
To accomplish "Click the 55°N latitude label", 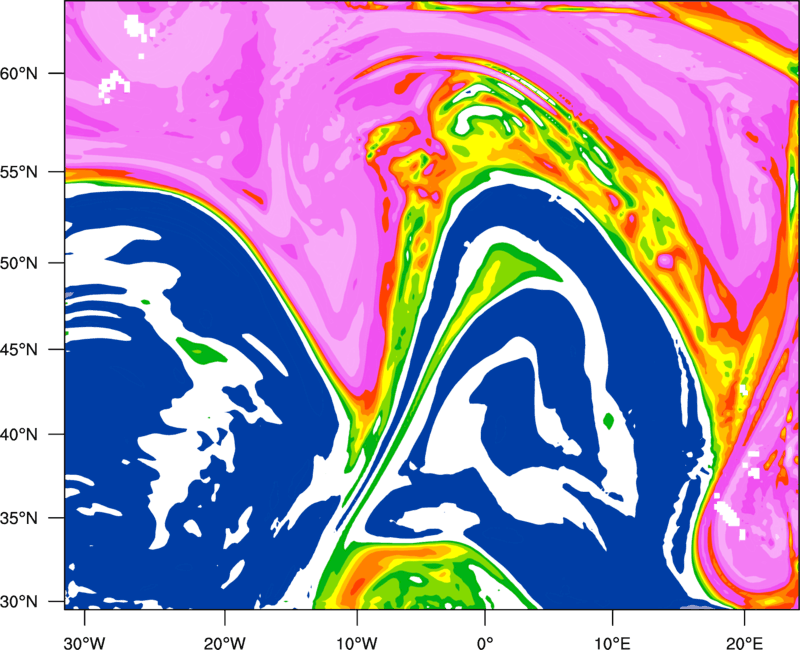I will pyautogui.click(x=19, y=171).
